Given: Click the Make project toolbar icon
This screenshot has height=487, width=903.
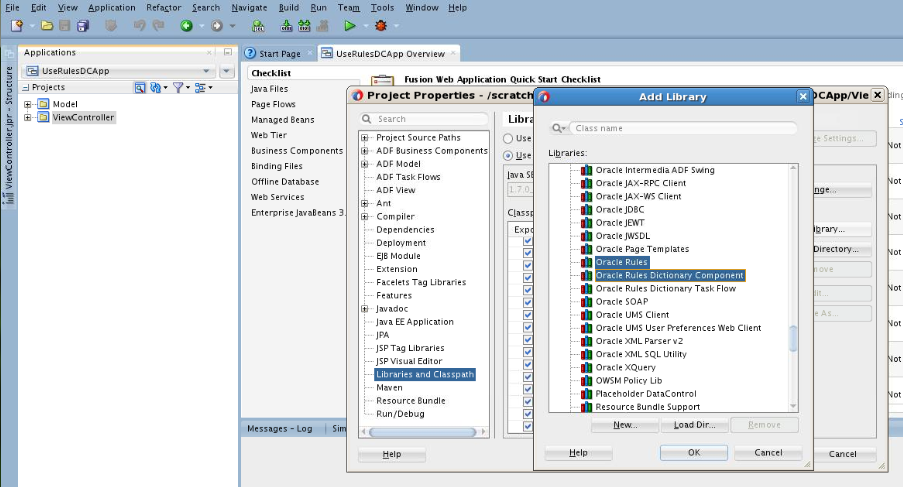Looking at the screenshot, I should coord(286,25).
